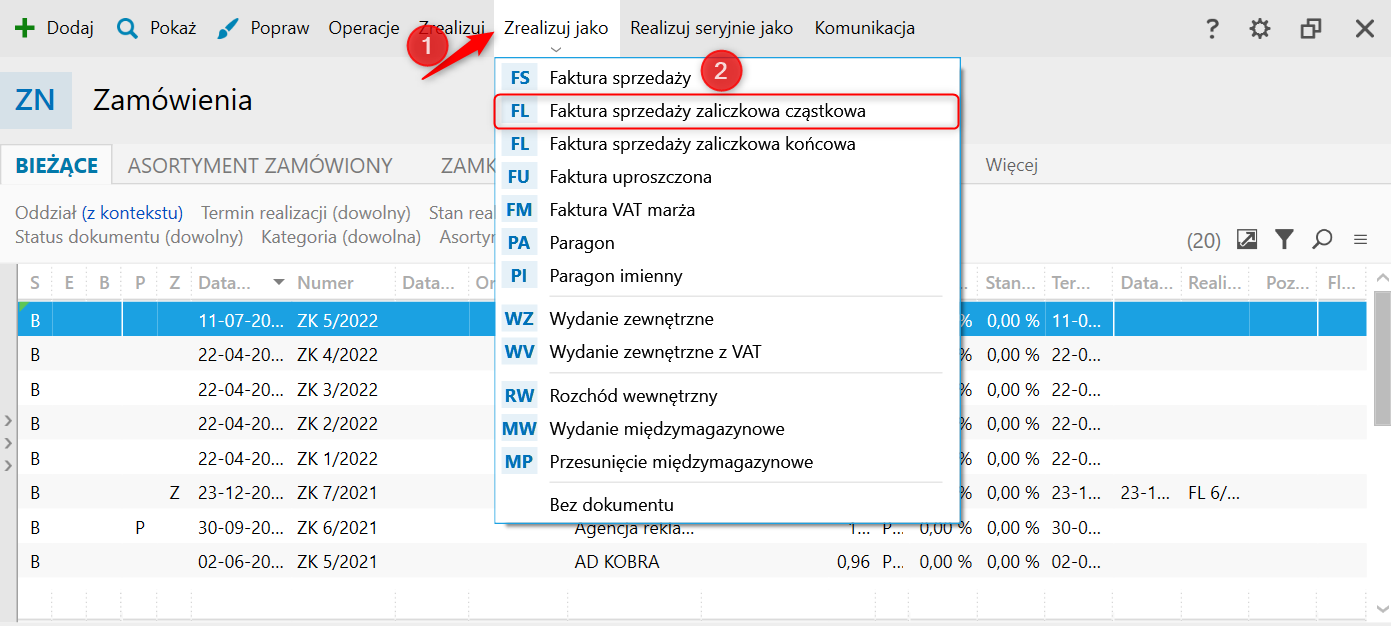Viewport: 1391px width, 626px height.
Task: Select Faktura sprzedaży zaliczkowa cząstkowa
Action: (x=707, y=111)
